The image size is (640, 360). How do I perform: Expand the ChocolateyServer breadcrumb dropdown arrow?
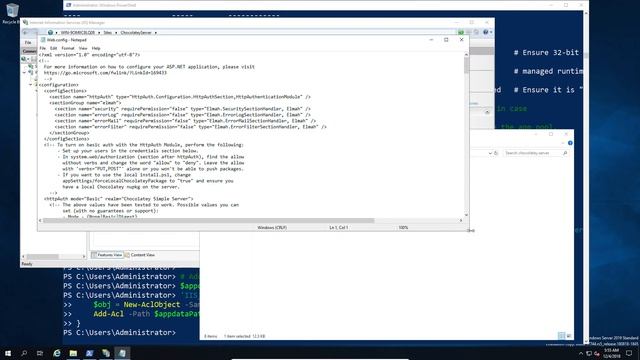click(156, 32)
